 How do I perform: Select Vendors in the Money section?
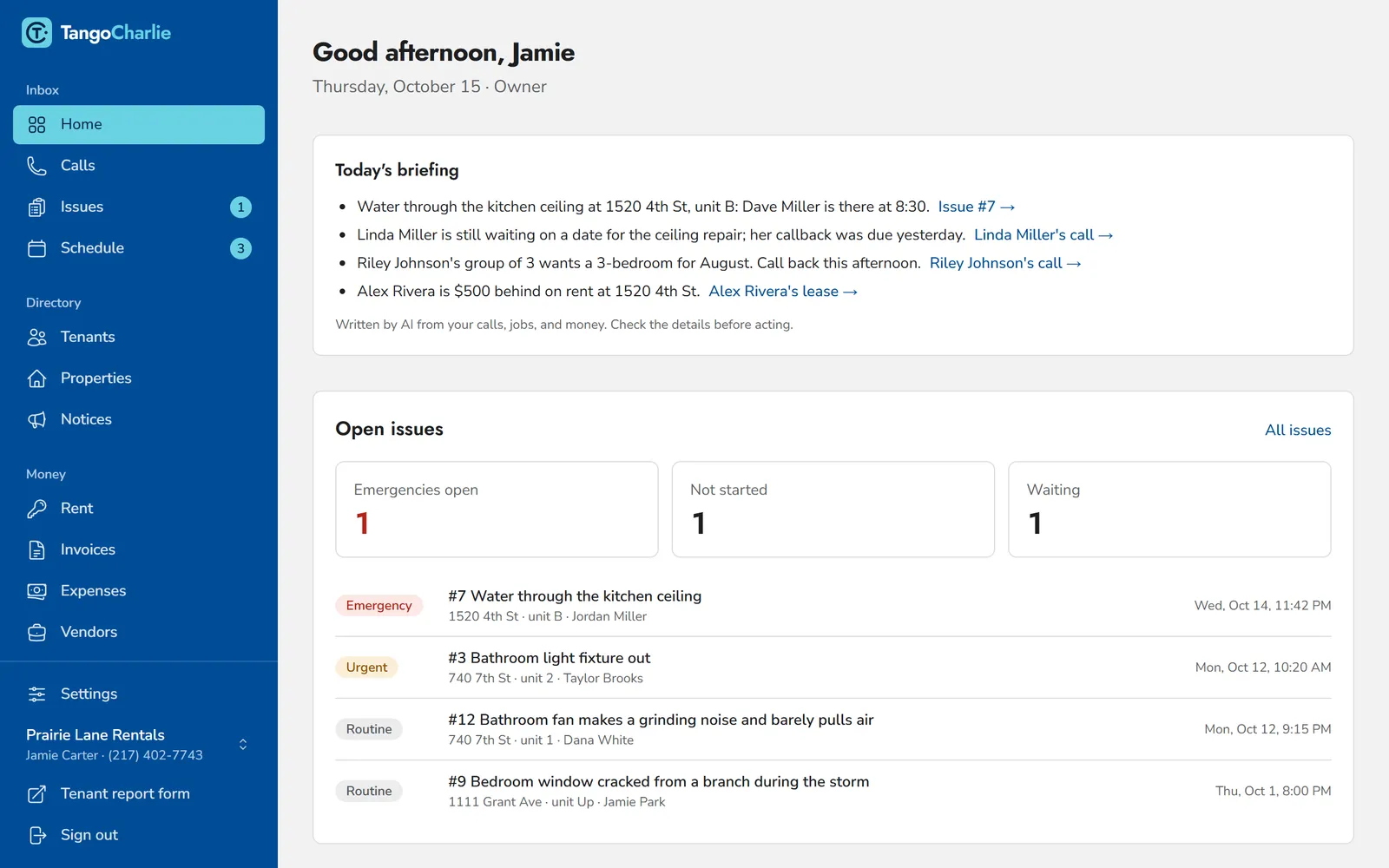click(139, 633)
